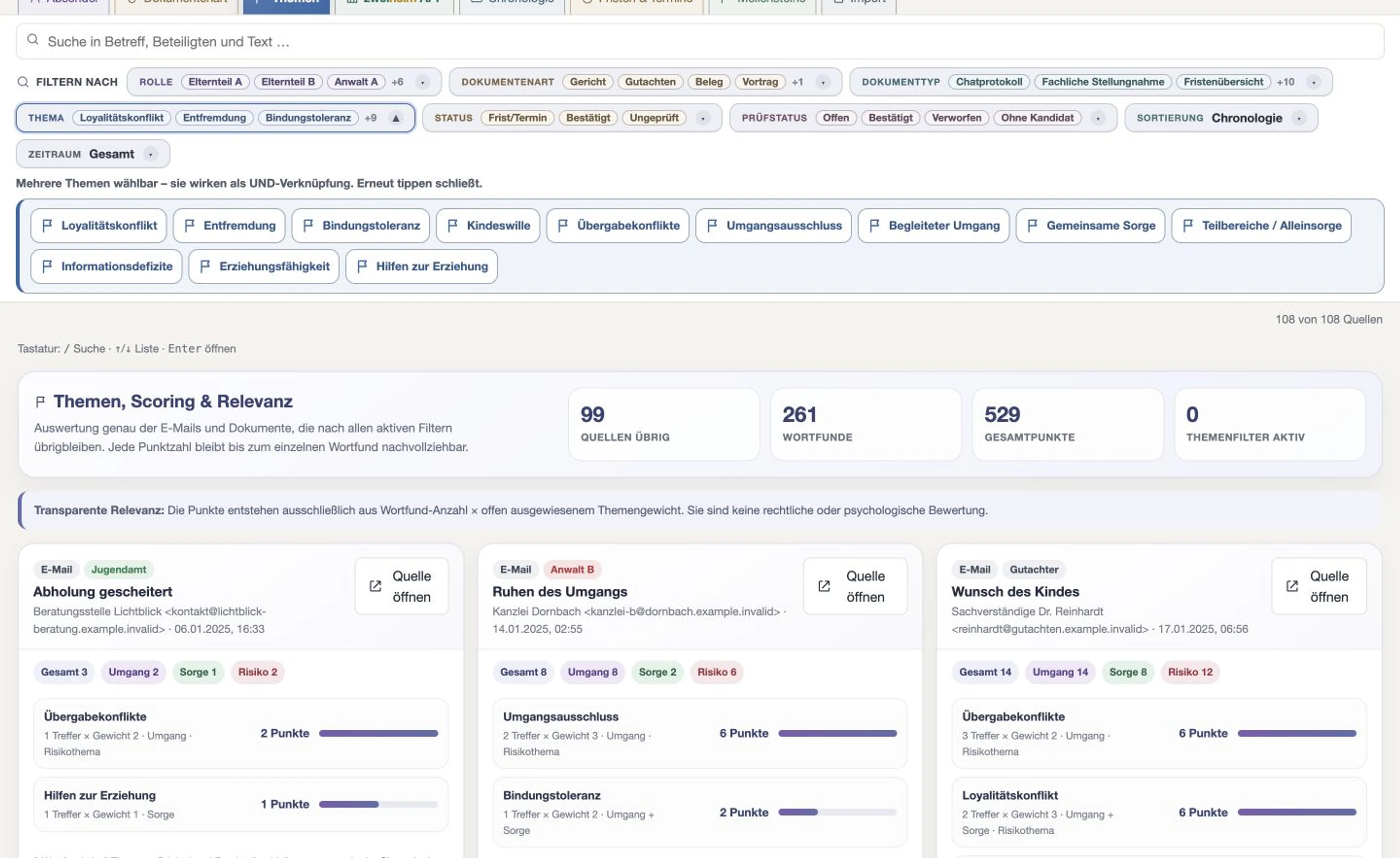
Task: Enable the Frist/Termin status chip
Action: 517,118
